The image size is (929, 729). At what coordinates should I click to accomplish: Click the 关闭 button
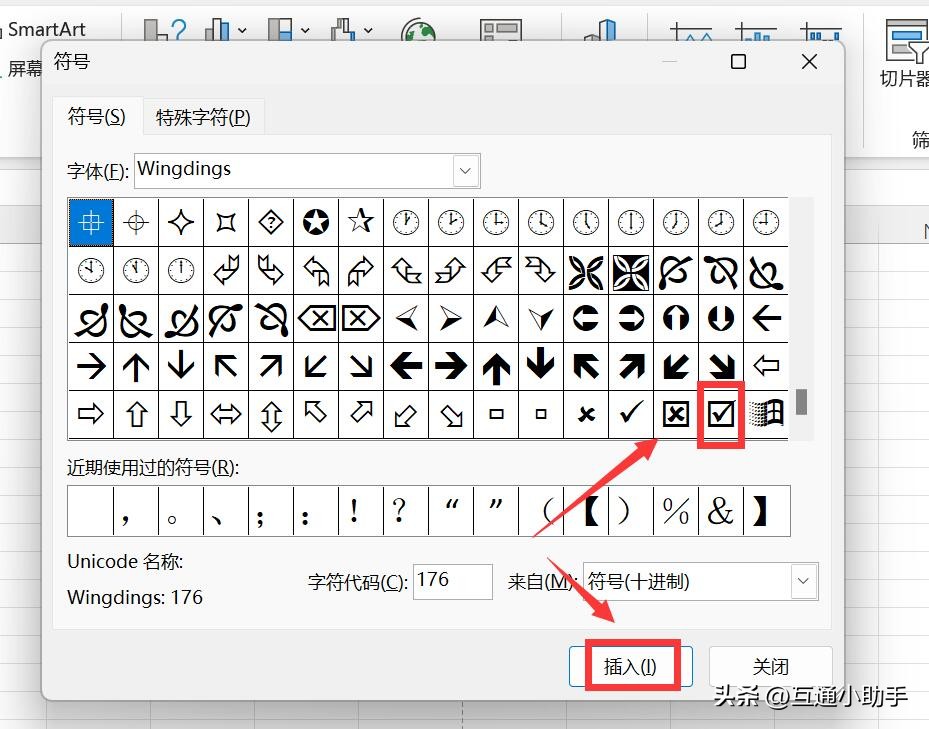770,666
